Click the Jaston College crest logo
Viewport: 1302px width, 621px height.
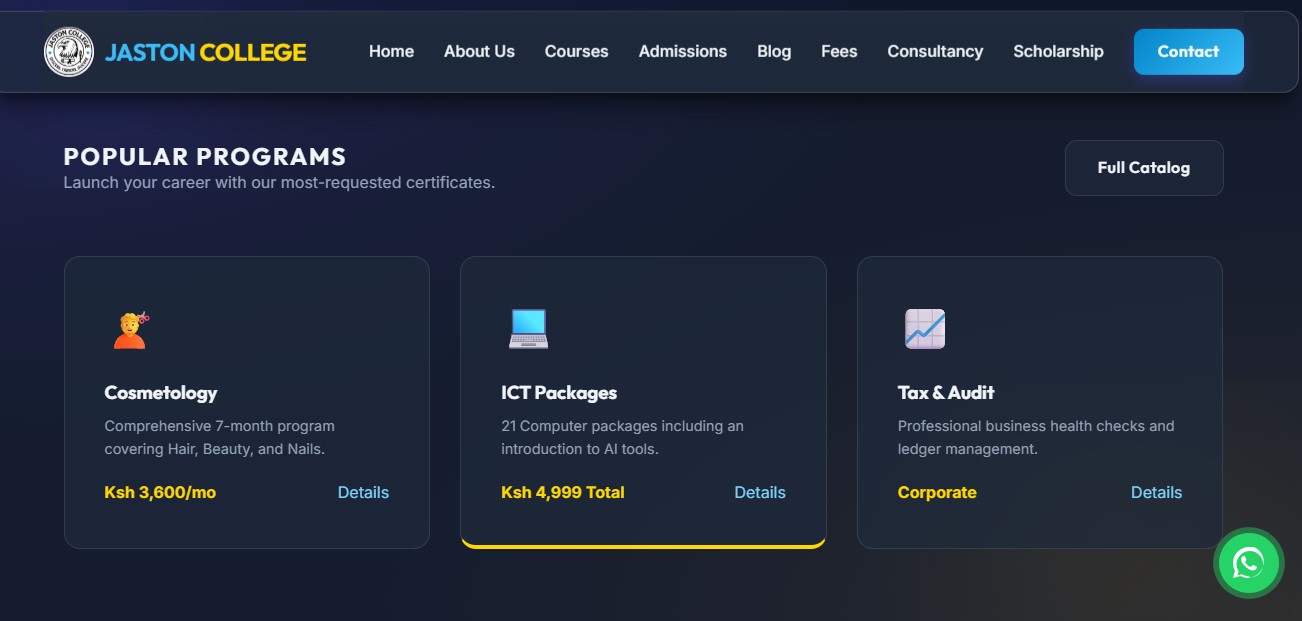pos(68,52)
